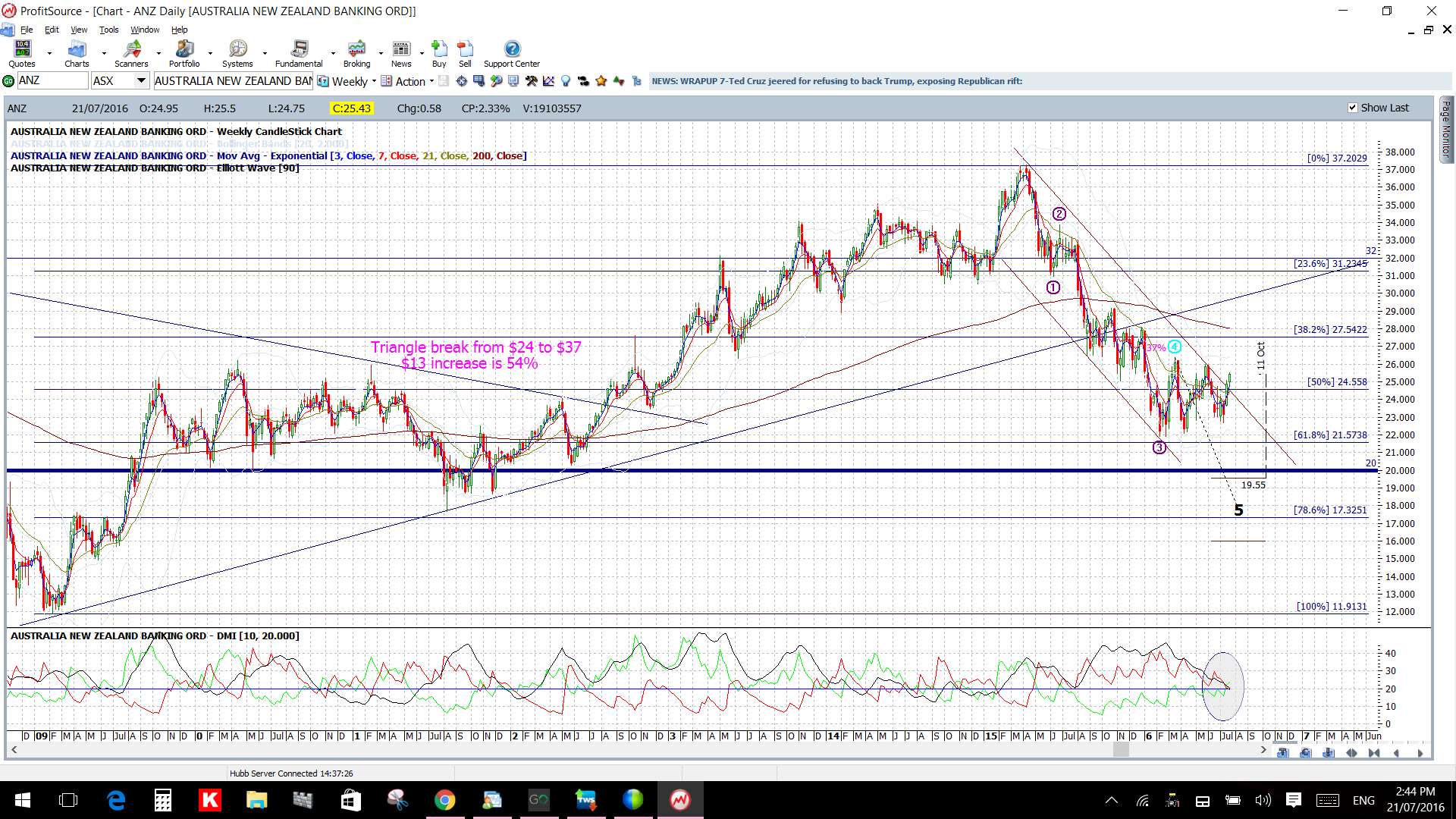Click the magnifier zoom tool icon

[x=496, y=81]
